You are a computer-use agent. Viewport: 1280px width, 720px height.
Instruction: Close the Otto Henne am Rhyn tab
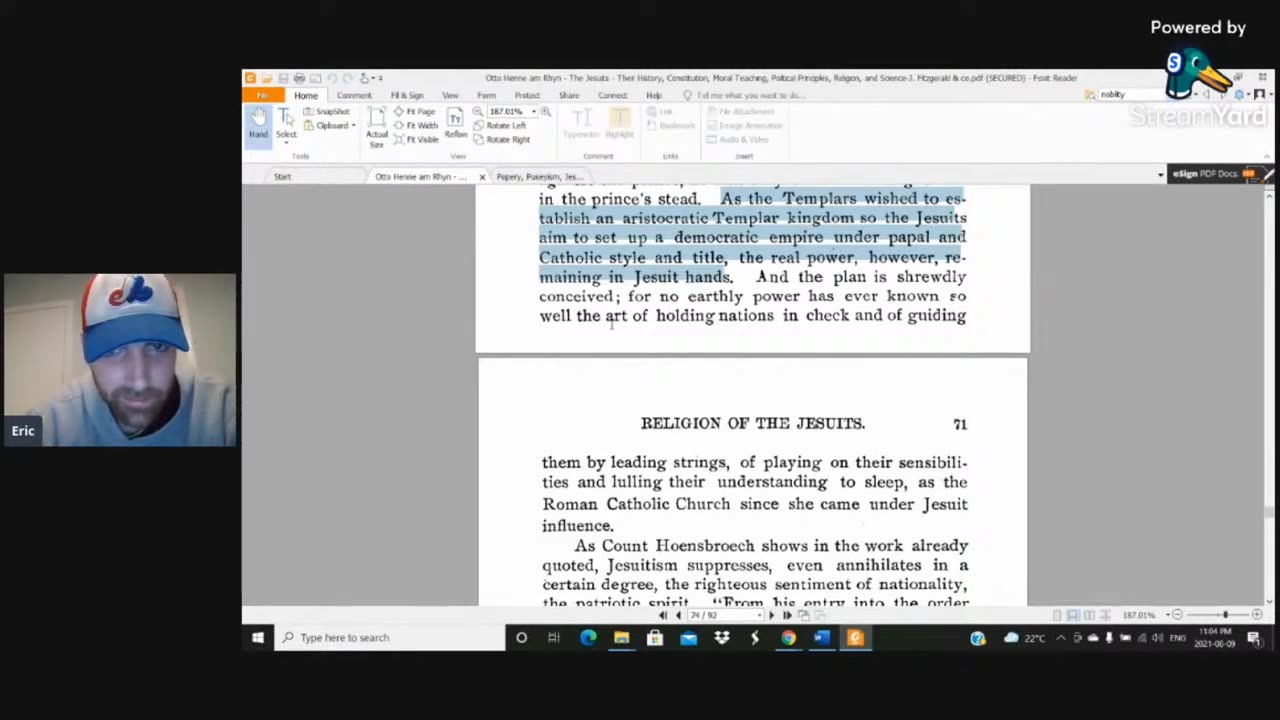(x=482, y=177)
